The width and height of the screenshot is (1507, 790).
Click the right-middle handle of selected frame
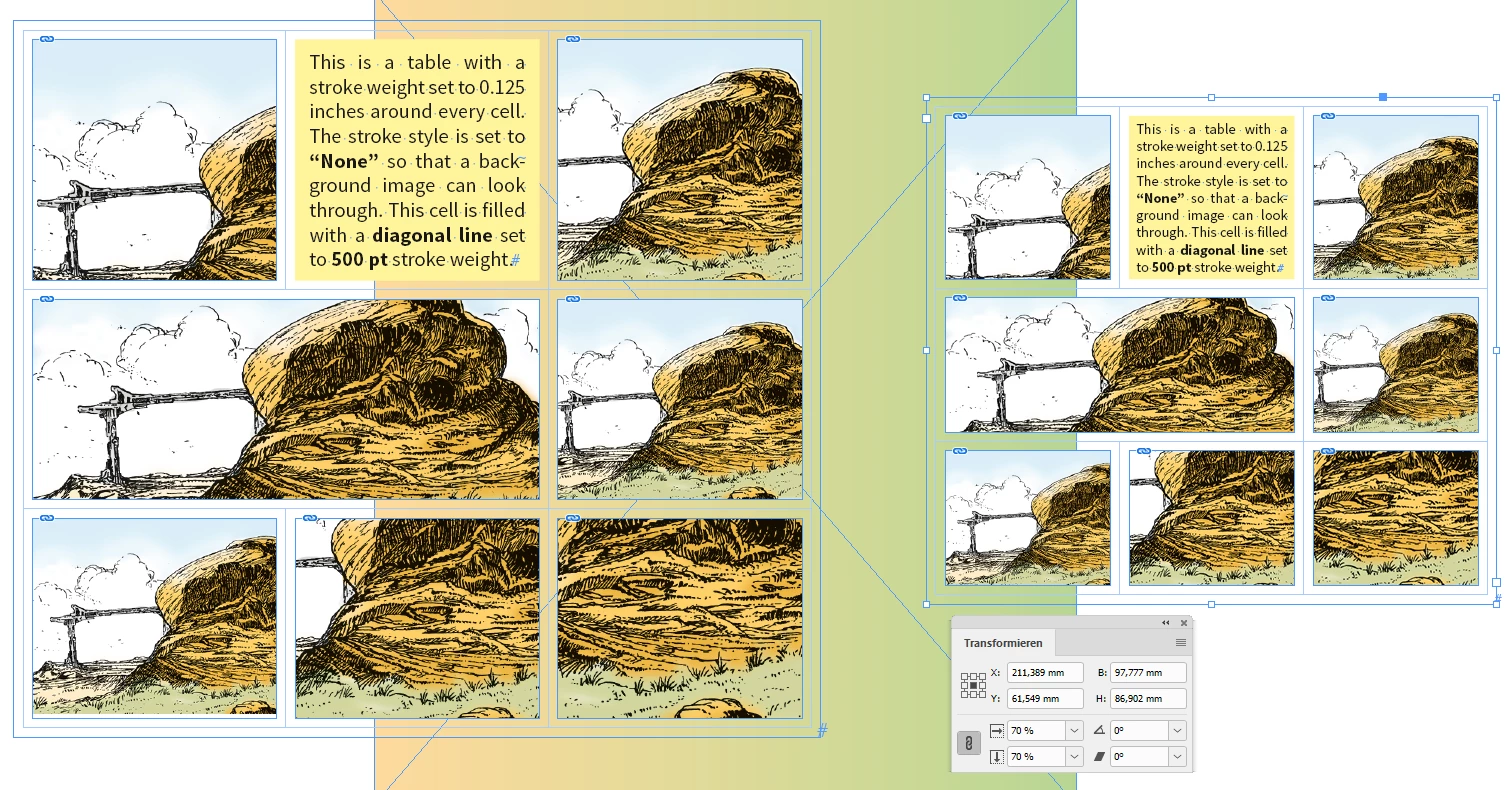coord(1497,350)
